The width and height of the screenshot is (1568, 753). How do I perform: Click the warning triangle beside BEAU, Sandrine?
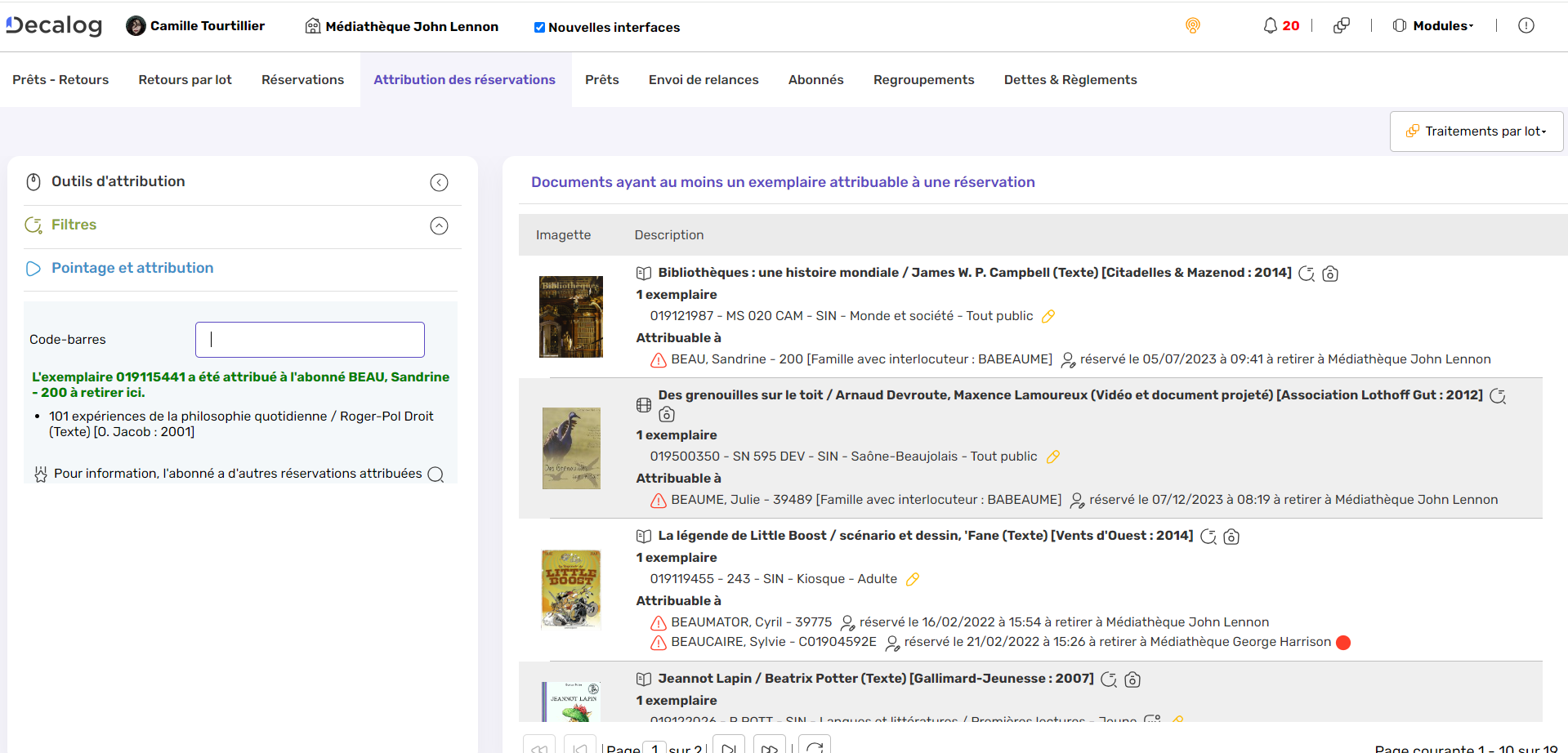[658, 359]
